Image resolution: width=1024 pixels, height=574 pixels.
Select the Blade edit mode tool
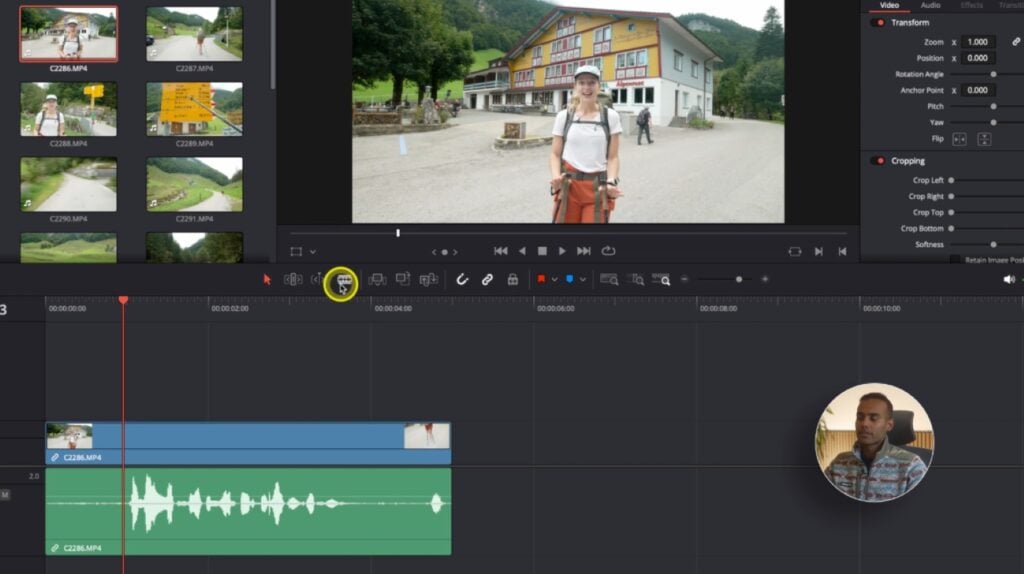(342, 280)
